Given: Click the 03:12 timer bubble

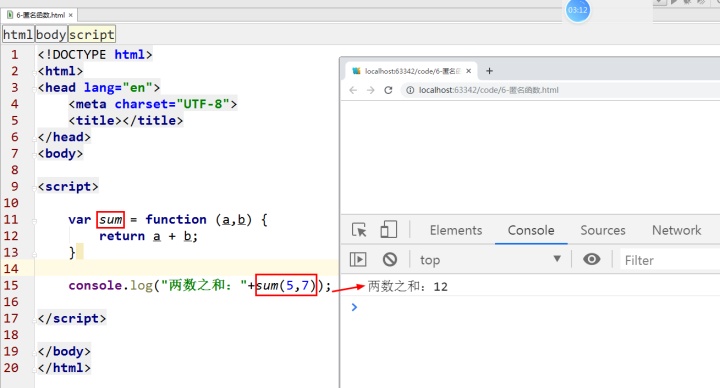Looking at the screenshot, I should [x=578, y=10].
